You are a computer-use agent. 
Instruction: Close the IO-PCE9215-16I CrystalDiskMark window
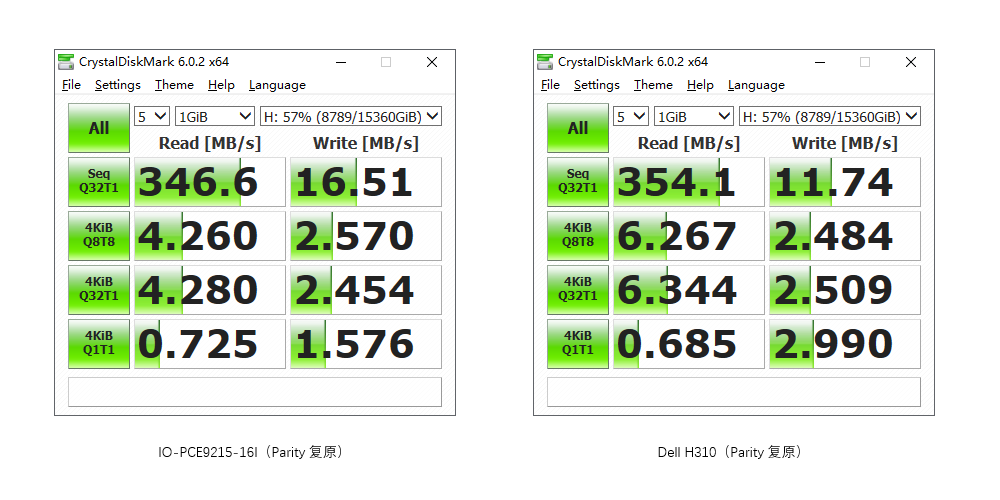pos(432,62)
